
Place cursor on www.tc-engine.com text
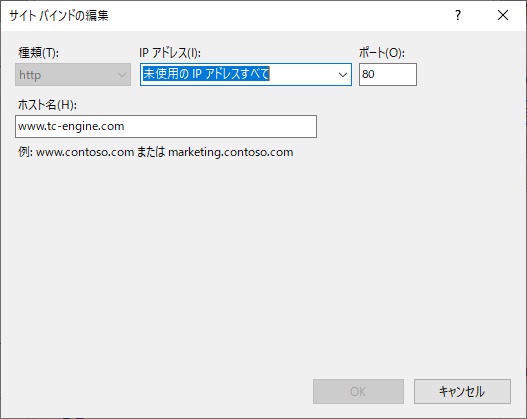(71, 126)
